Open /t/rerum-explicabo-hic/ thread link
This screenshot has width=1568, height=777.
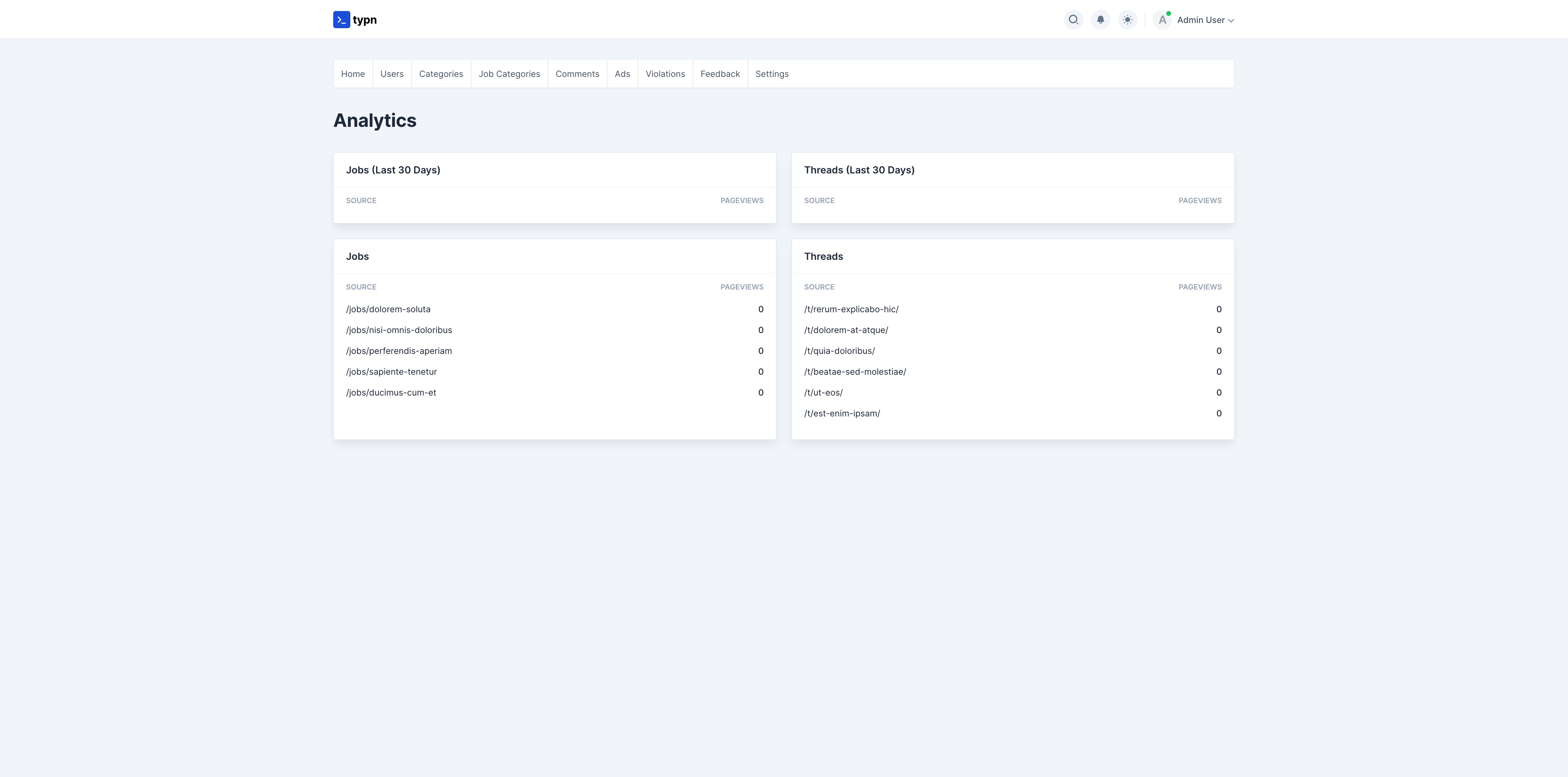(x=851, y=309)
